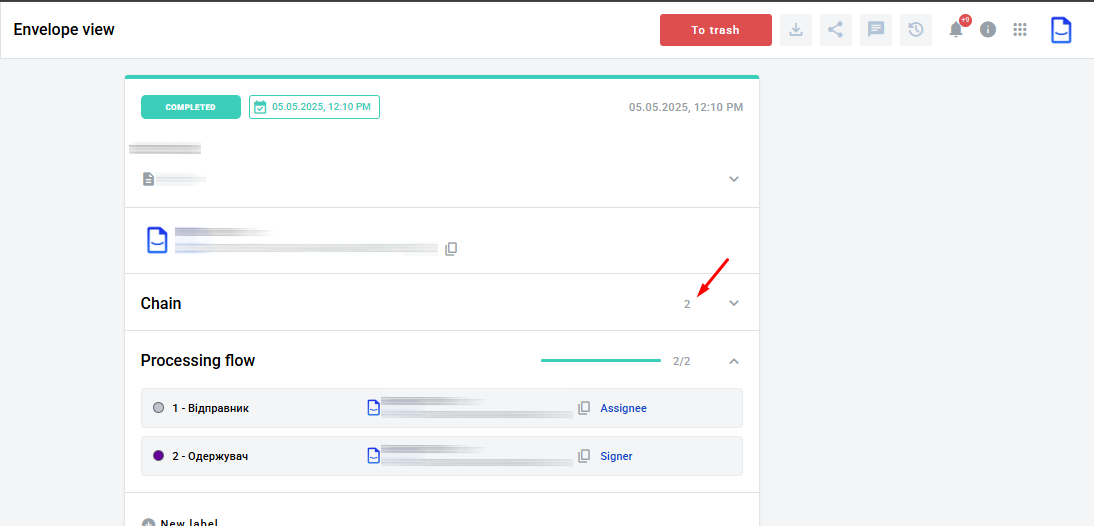1094x526 pixels.
Task: Copy address in Відправник row
Action: tap(584, 408)
